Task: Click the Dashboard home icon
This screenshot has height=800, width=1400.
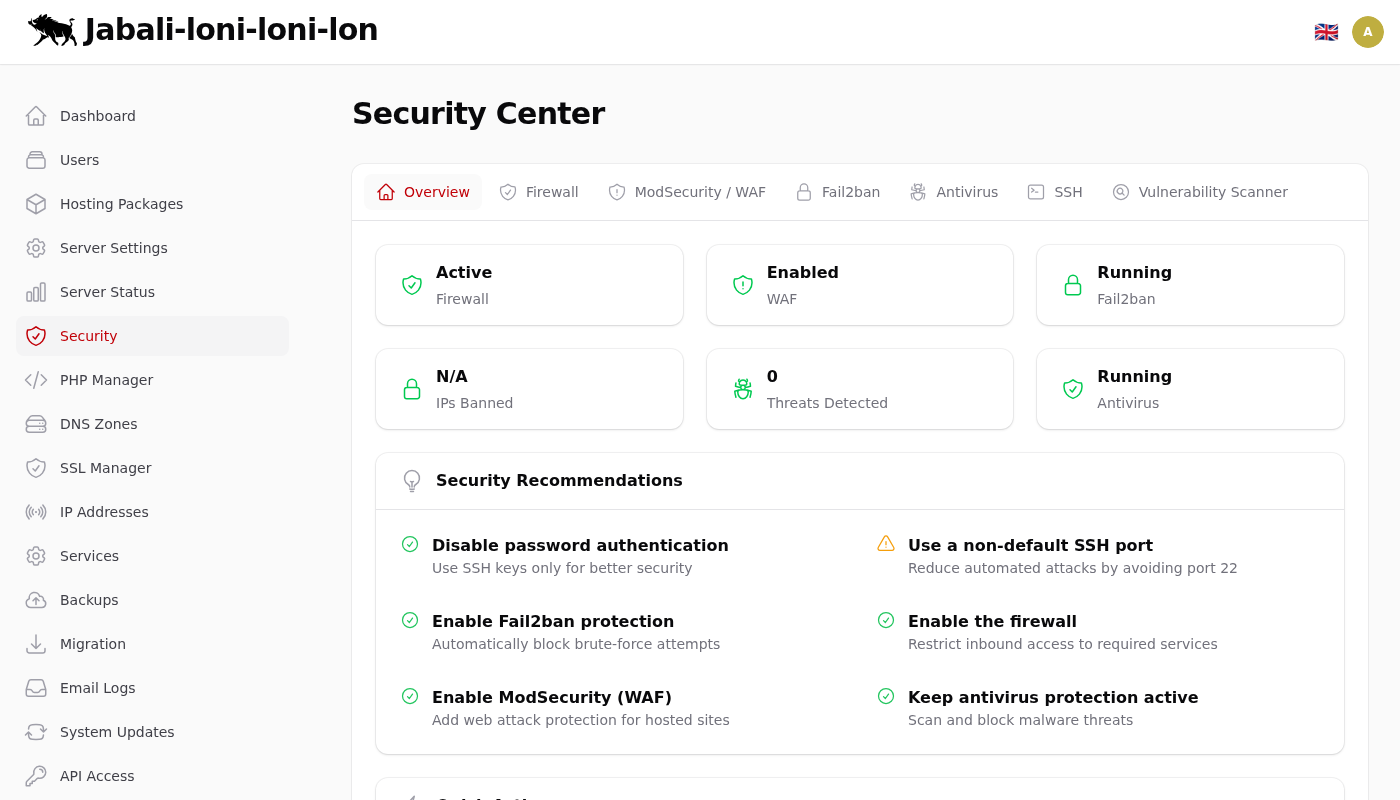Action: (x=36, y=116)
